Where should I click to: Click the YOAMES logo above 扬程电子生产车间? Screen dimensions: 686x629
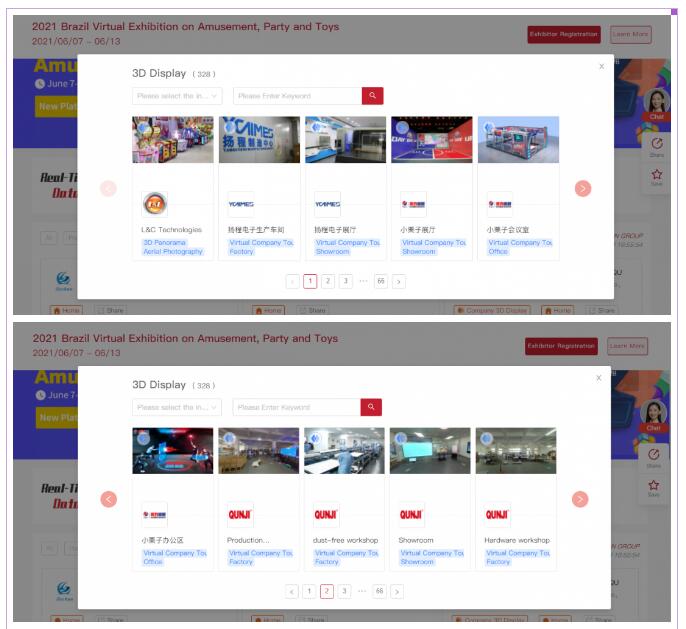click(x=241, y=203)
